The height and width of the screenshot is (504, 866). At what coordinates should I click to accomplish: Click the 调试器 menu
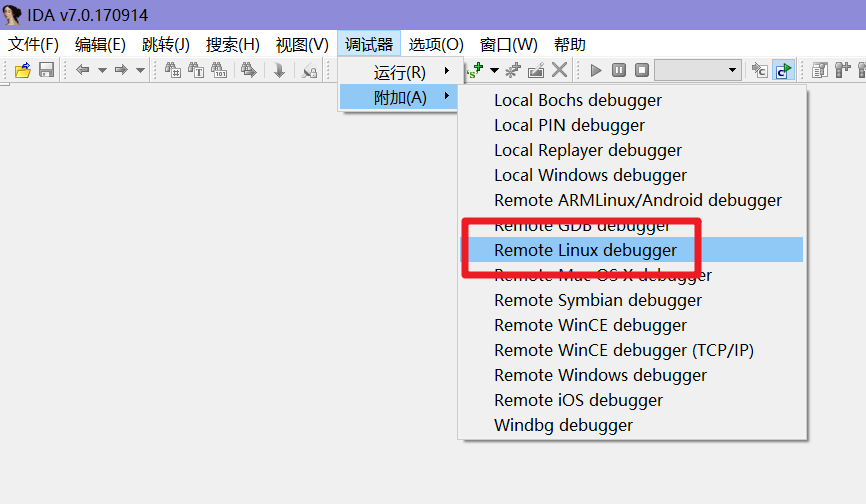coord(369,44)
